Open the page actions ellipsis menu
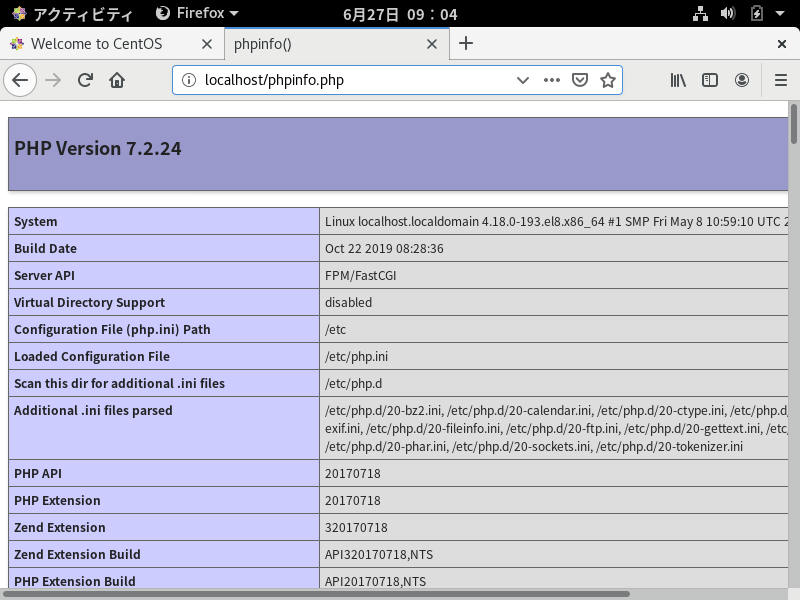This screenshot has height=600, width=800. click(x=551, y=80)
